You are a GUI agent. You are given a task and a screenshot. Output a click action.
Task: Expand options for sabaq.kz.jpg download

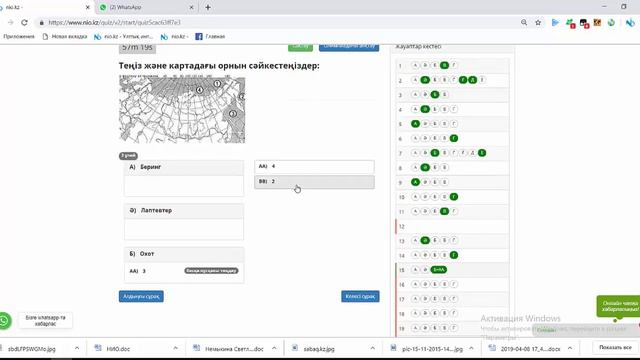pyautogui.click(x=372, y=348)
